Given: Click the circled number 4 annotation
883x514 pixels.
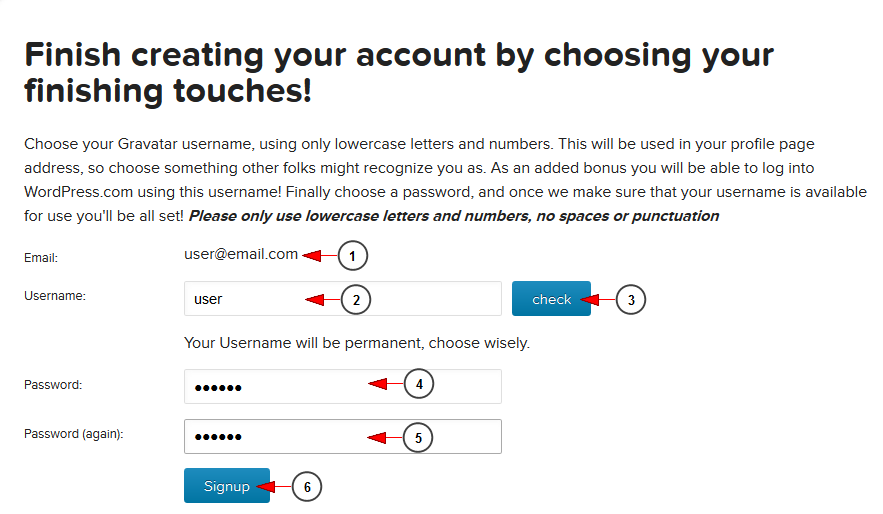Looking at the screenshot, I should 419,384.
